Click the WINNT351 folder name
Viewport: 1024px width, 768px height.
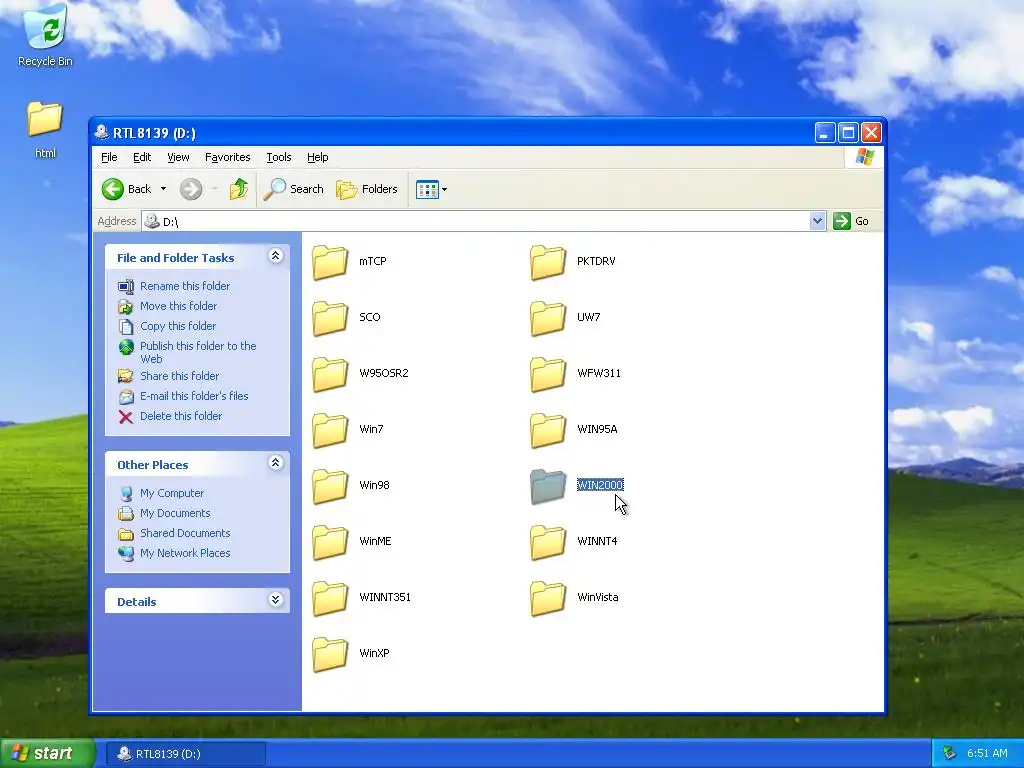tap(385, 597)
